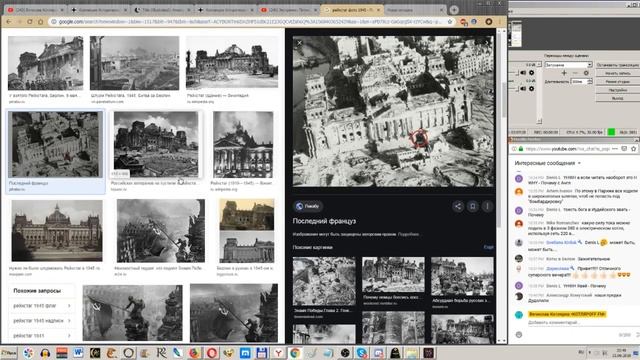Share the previewed image
Viewport: 640px width, 360px height.
coord(458,206)
